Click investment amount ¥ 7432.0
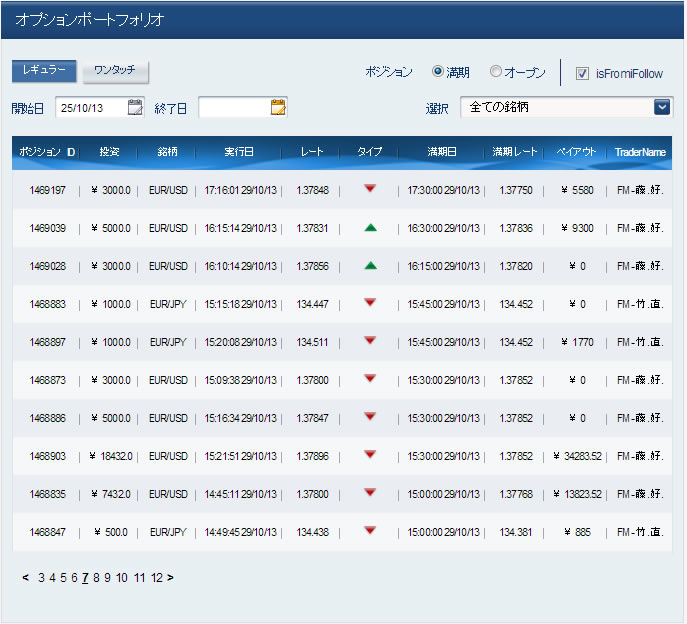Viewport: 687px width, 624px height. click(110, 494)
